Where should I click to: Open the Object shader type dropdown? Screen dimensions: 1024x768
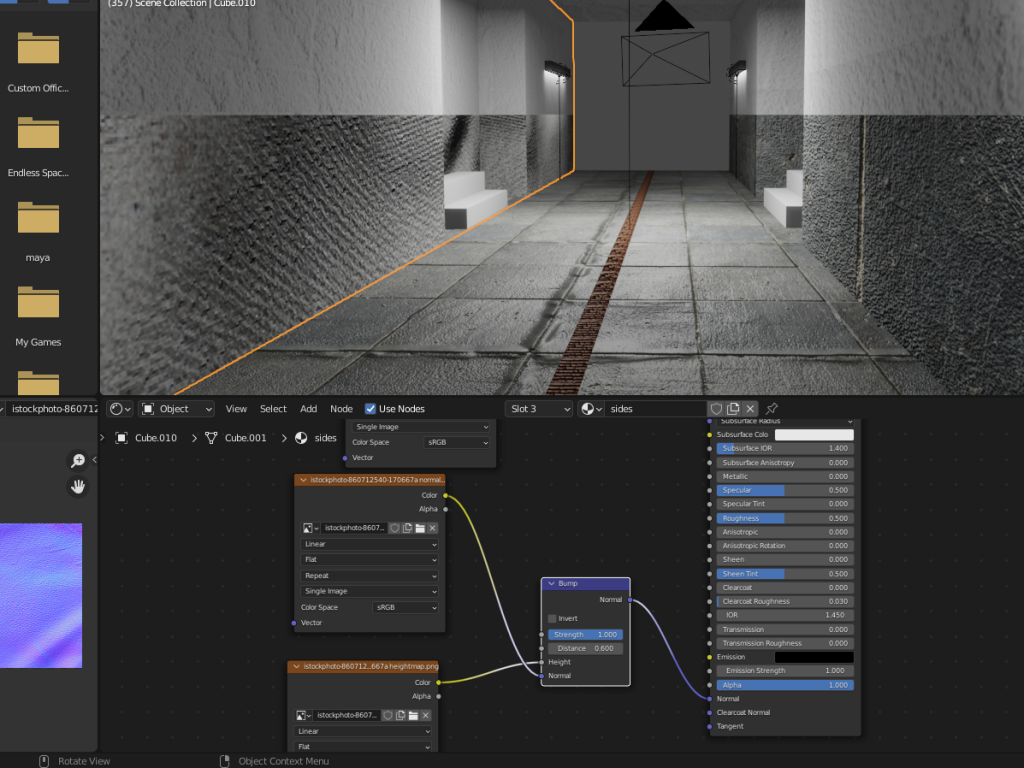(177, 409)
